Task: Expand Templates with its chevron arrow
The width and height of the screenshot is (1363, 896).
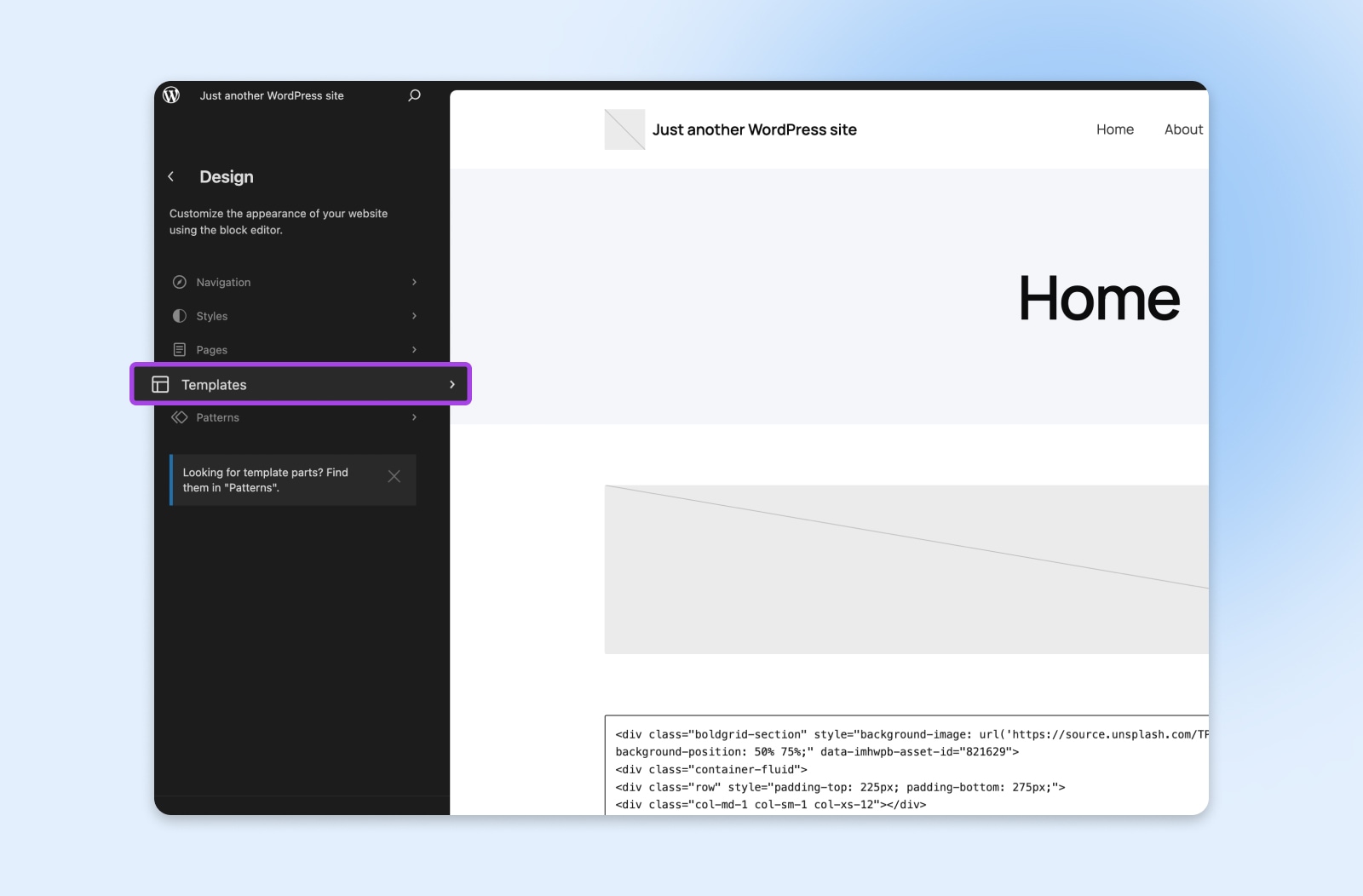Action: [451, 384]
